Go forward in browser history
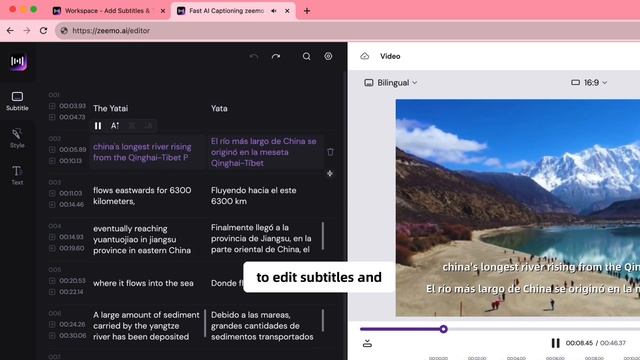 [27, 31]
